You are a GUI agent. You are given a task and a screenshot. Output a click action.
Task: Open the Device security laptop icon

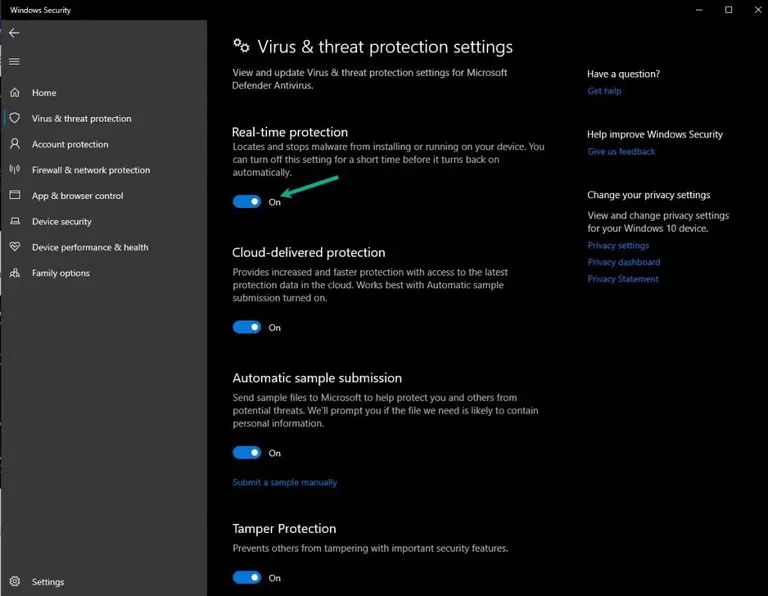click(15, 221)
